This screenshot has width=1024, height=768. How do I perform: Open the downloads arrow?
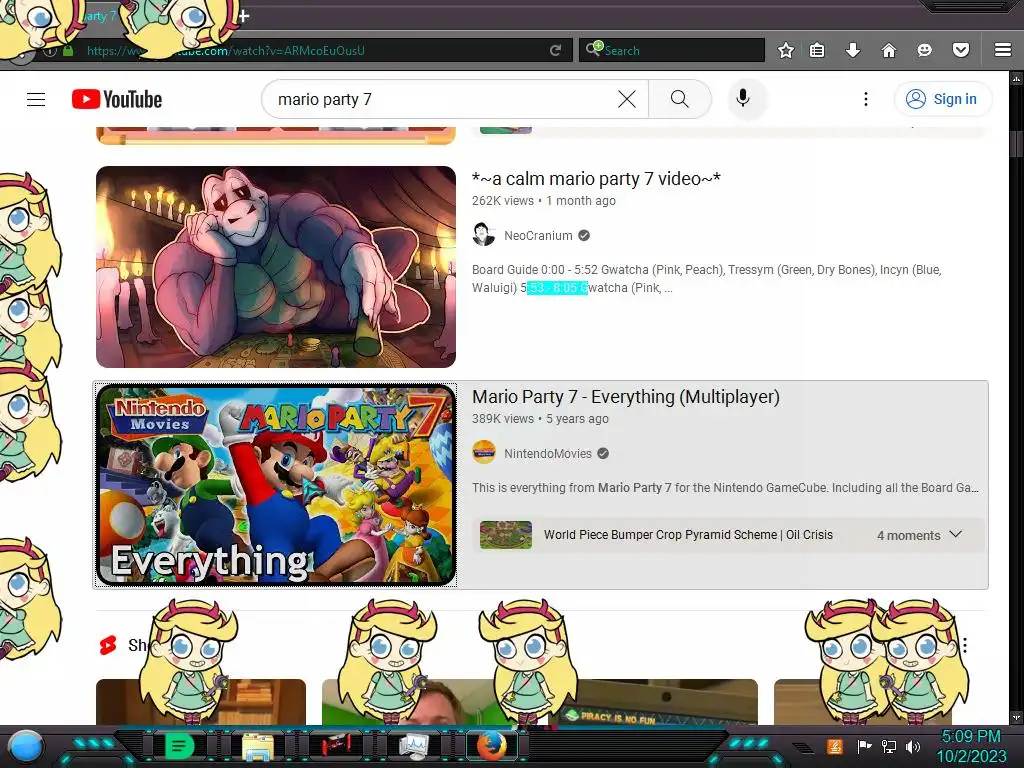[853, 50]
